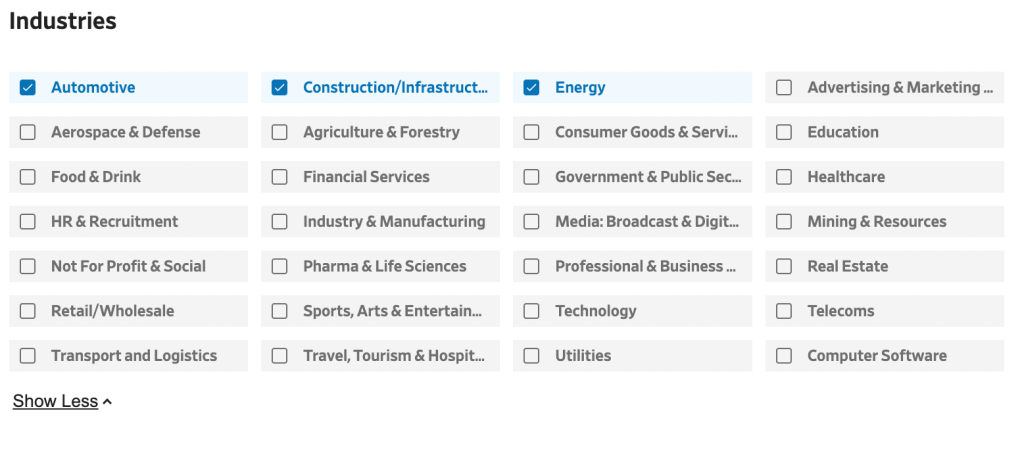Check the Food & Drink checkbox
1022x455 pixels.
28,177
